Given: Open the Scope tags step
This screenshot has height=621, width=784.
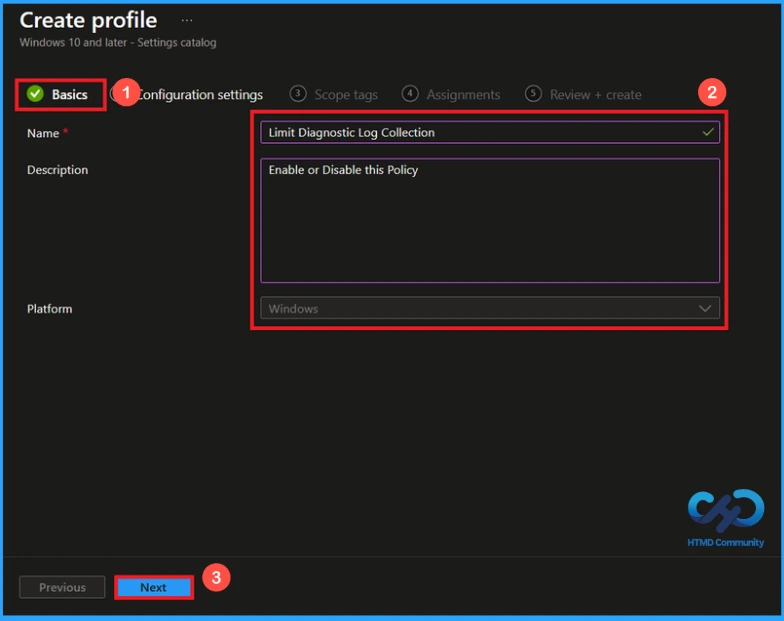Looking at the screenshot, I should pyautogui.click(x=334, y=94).
